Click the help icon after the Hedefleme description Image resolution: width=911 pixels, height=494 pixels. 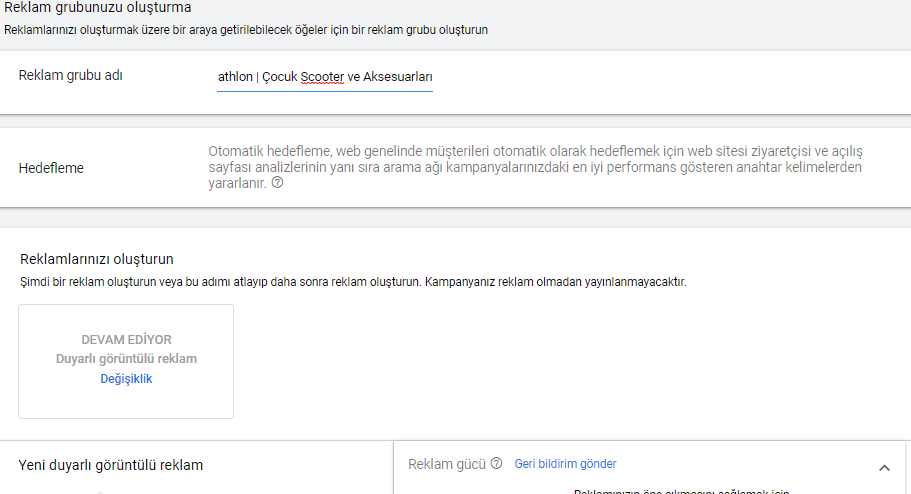point(277,184)
